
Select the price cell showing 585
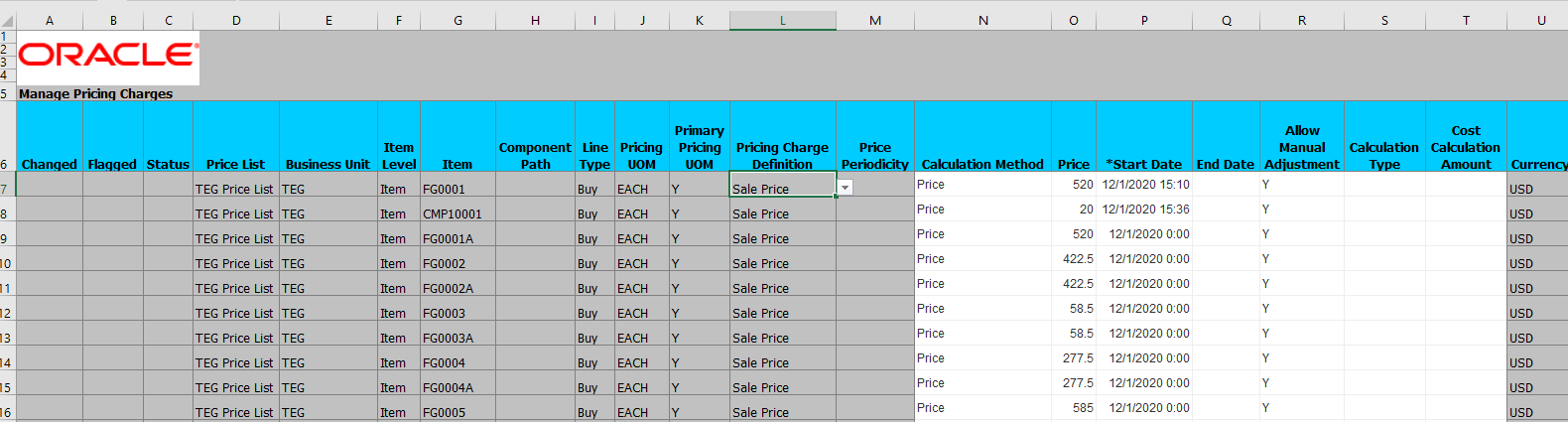point(1074,408)
